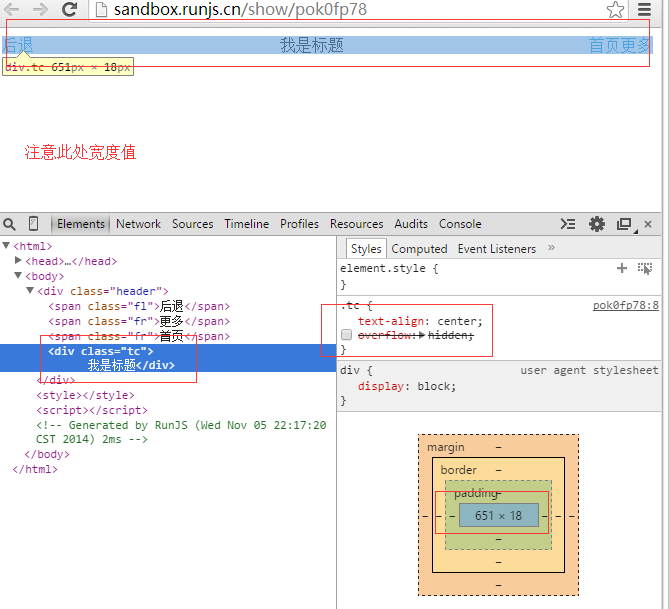Collapse the body node in the DOM tree

click(x=18, y=275)
